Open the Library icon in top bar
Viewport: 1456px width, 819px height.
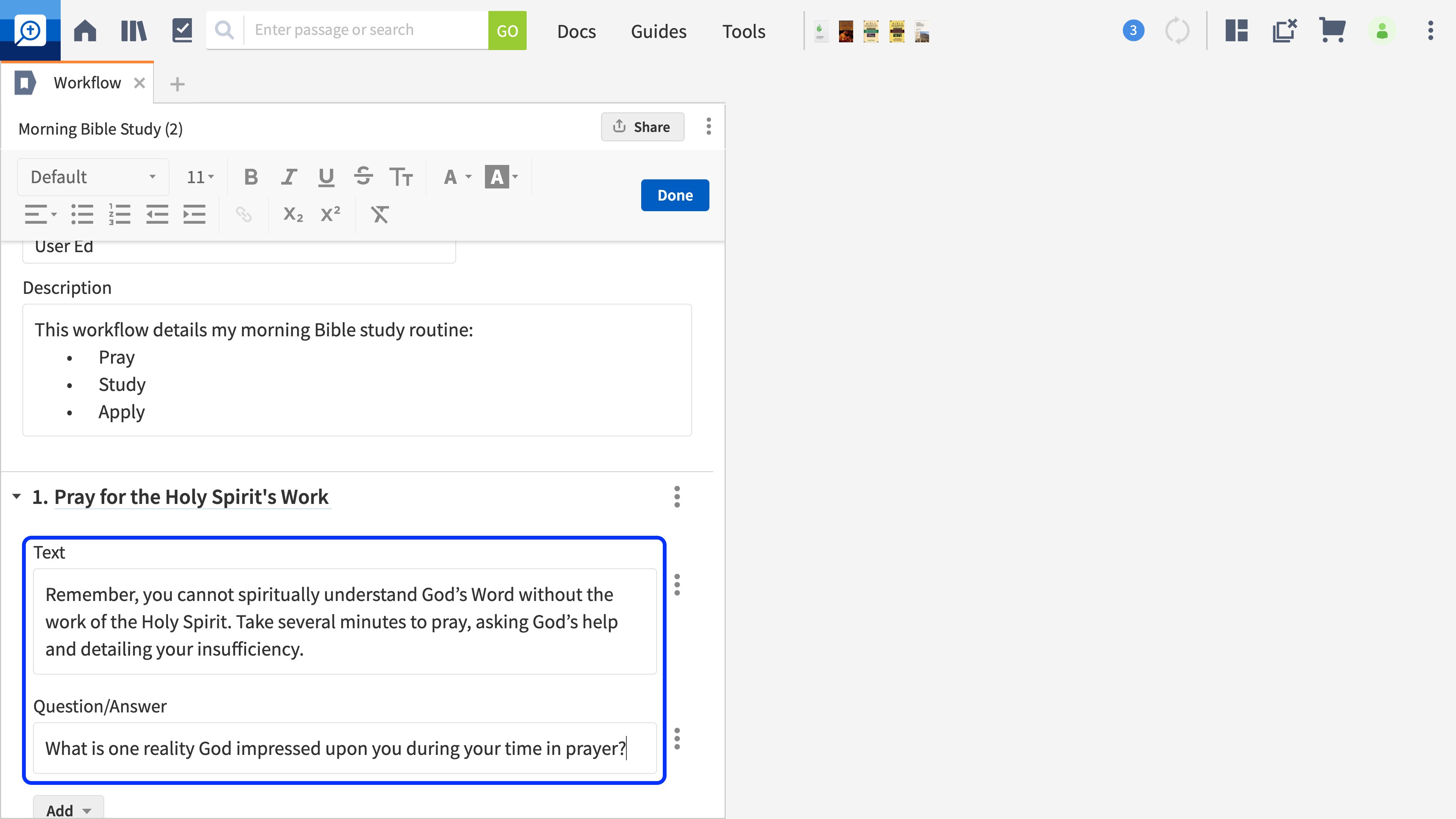134,30
